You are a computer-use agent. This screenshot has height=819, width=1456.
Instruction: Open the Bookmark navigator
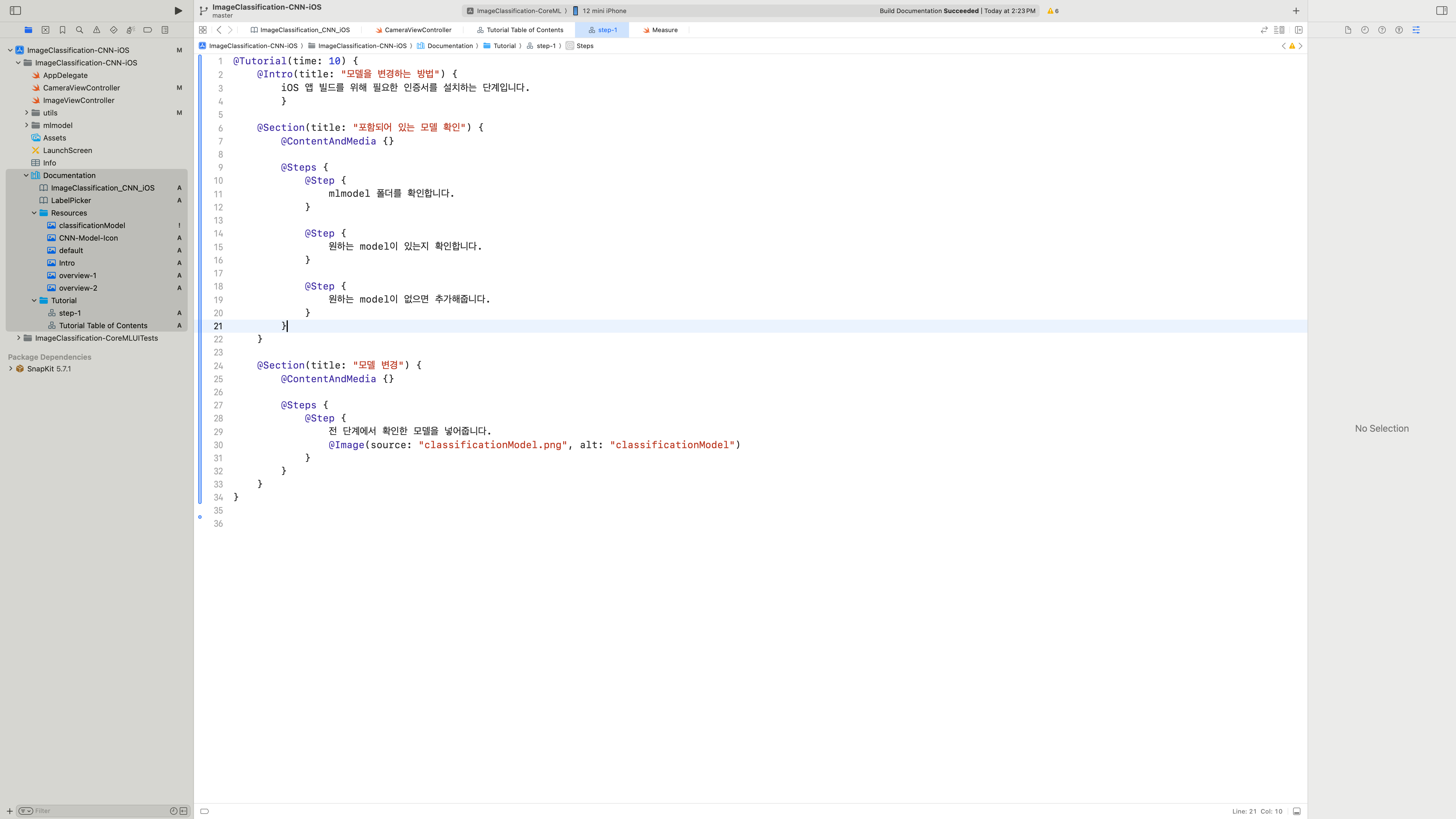pyautogui.click(x=63, y=30)
